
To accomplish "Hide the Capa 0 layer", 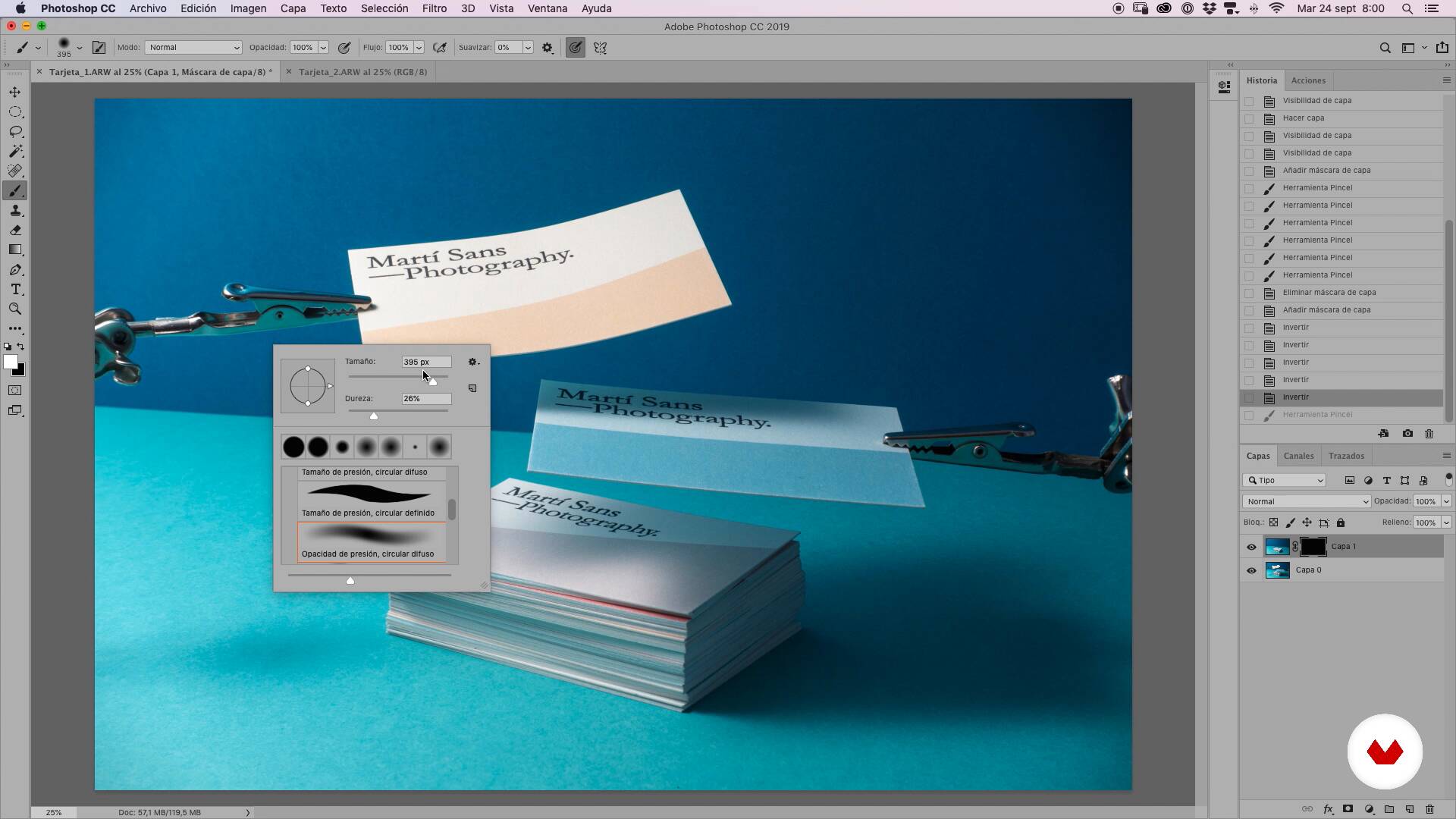I will click(x=1251, y=570).
